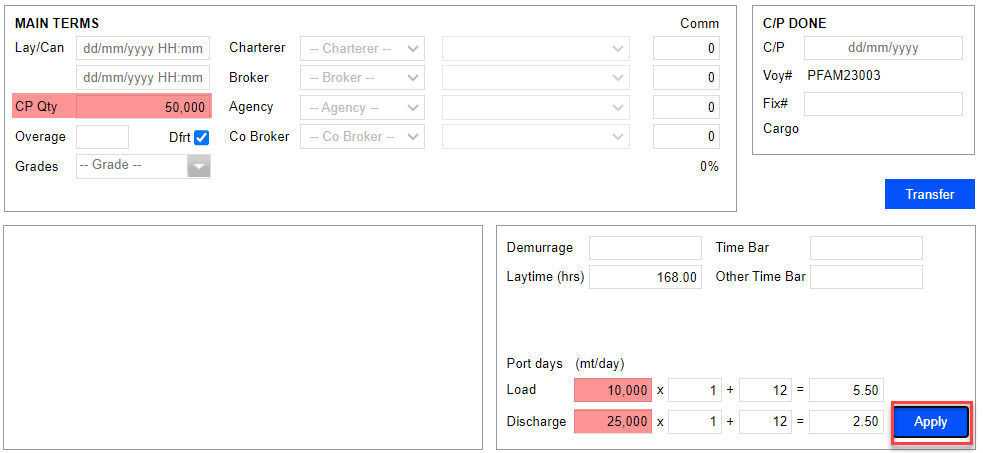The image size is (983, 453).
Task: Click the Load rate field showing 10,000
Action: pos(613,391)
